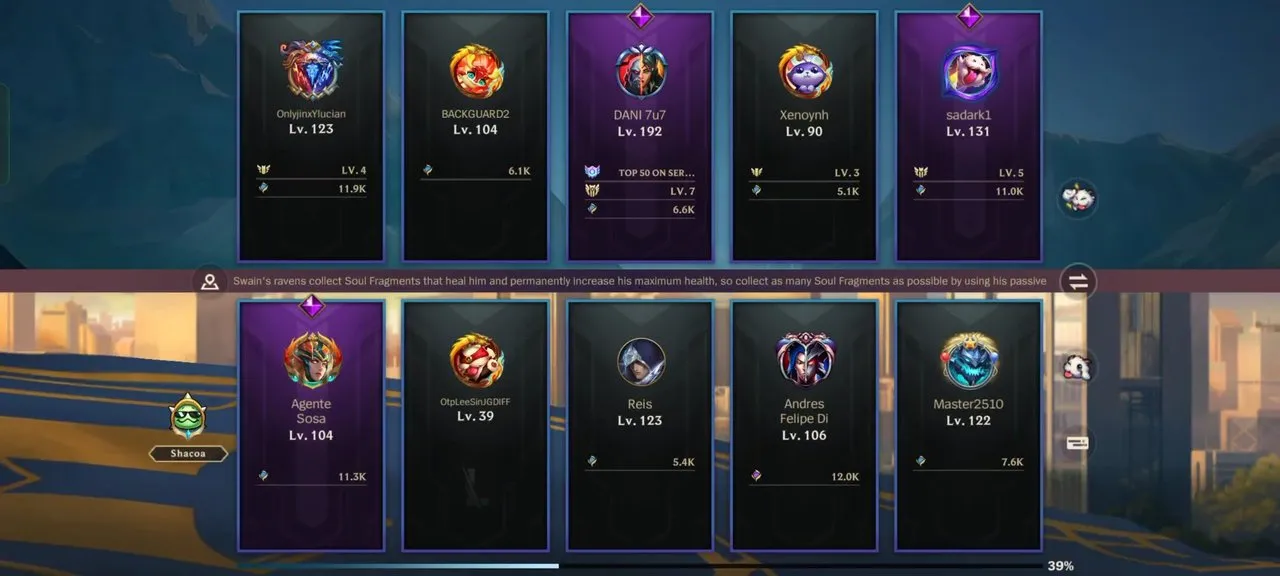The image size is (1280, 576).
Task: Click OtpLeeSinJGDIFF's avatar icon
Action: point(476,360)
